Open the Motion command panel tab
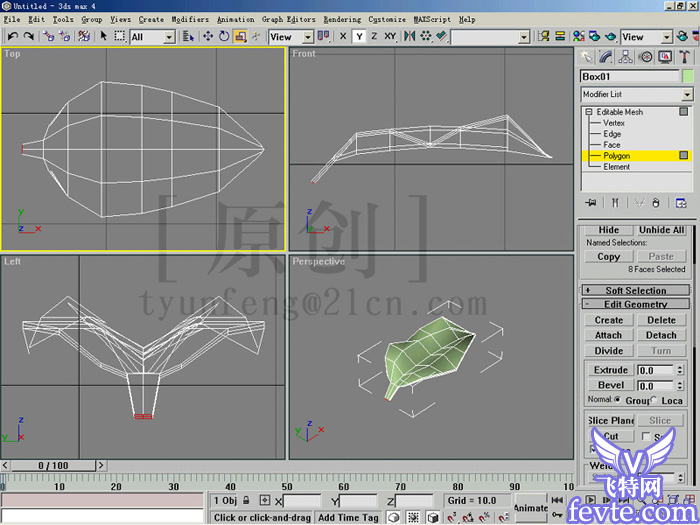 [x=646, y=57]
